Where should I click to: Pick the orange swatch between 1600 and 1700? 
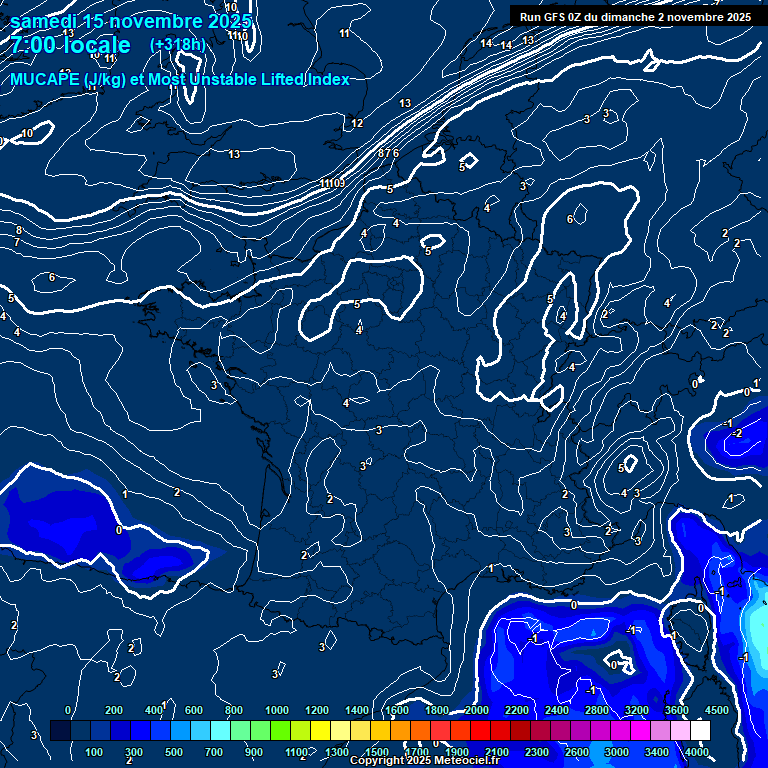pyautogui.click(x=400, y=730)
